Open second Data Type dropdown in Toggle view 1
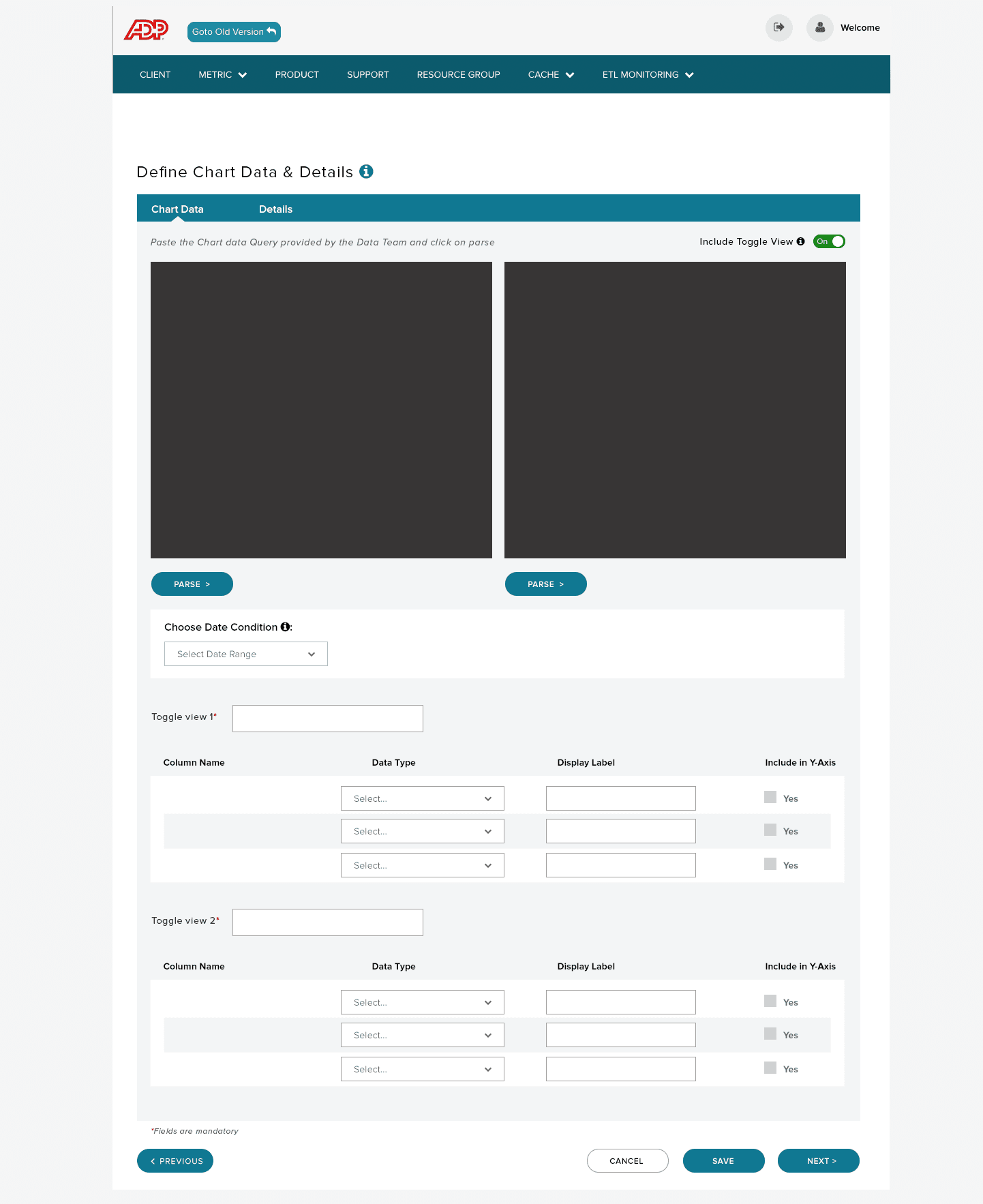 coord(423,831)
